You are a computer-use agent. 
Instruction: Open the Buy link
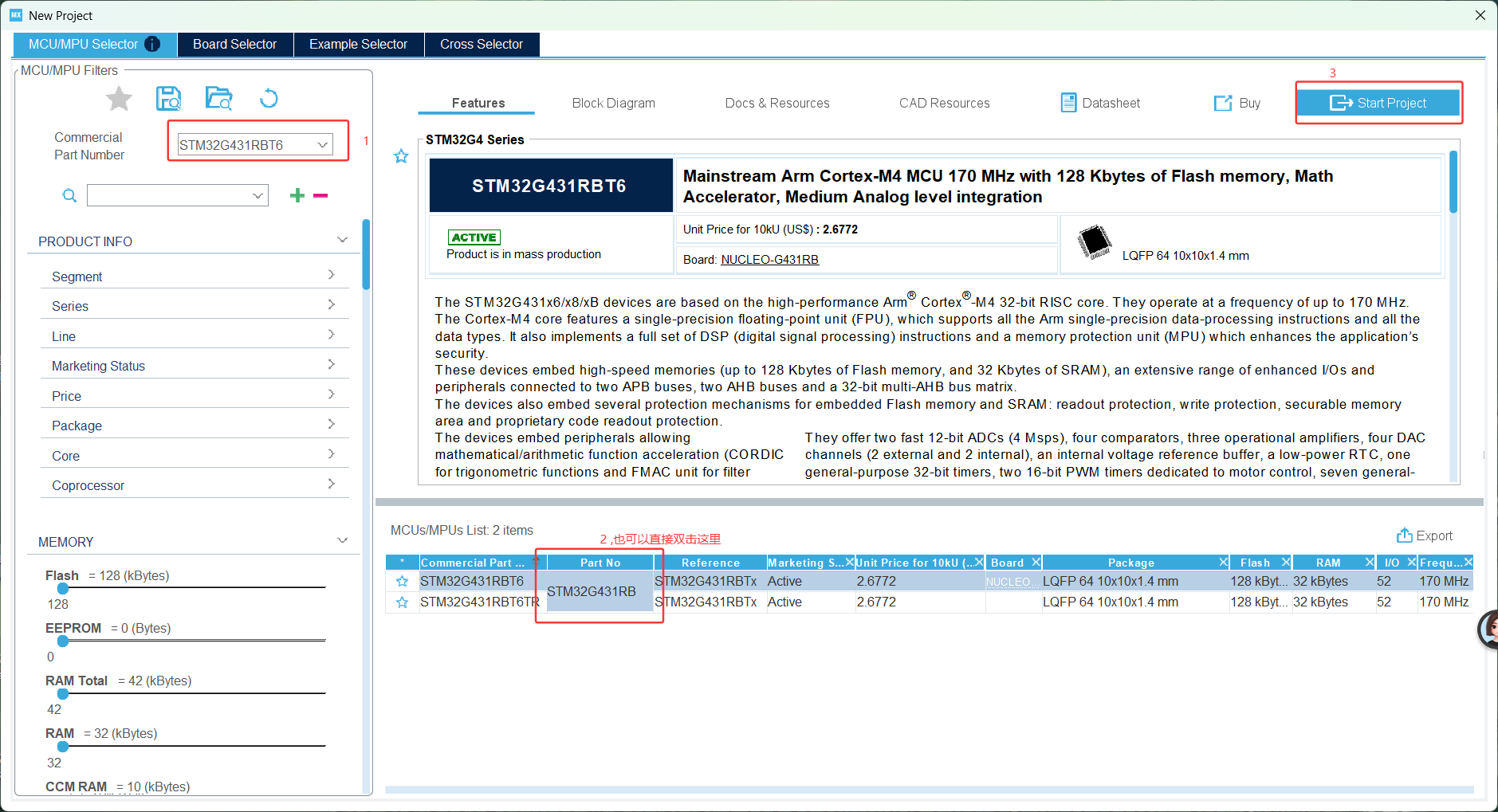(x=1237, y=103)
